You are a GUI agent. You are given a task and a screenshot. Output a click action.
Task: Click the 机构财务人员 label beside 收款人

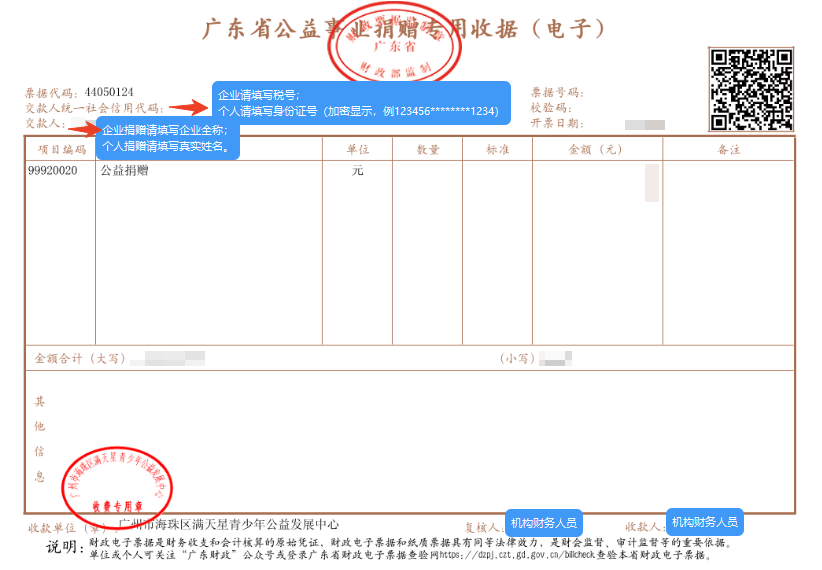click(704, 522)
